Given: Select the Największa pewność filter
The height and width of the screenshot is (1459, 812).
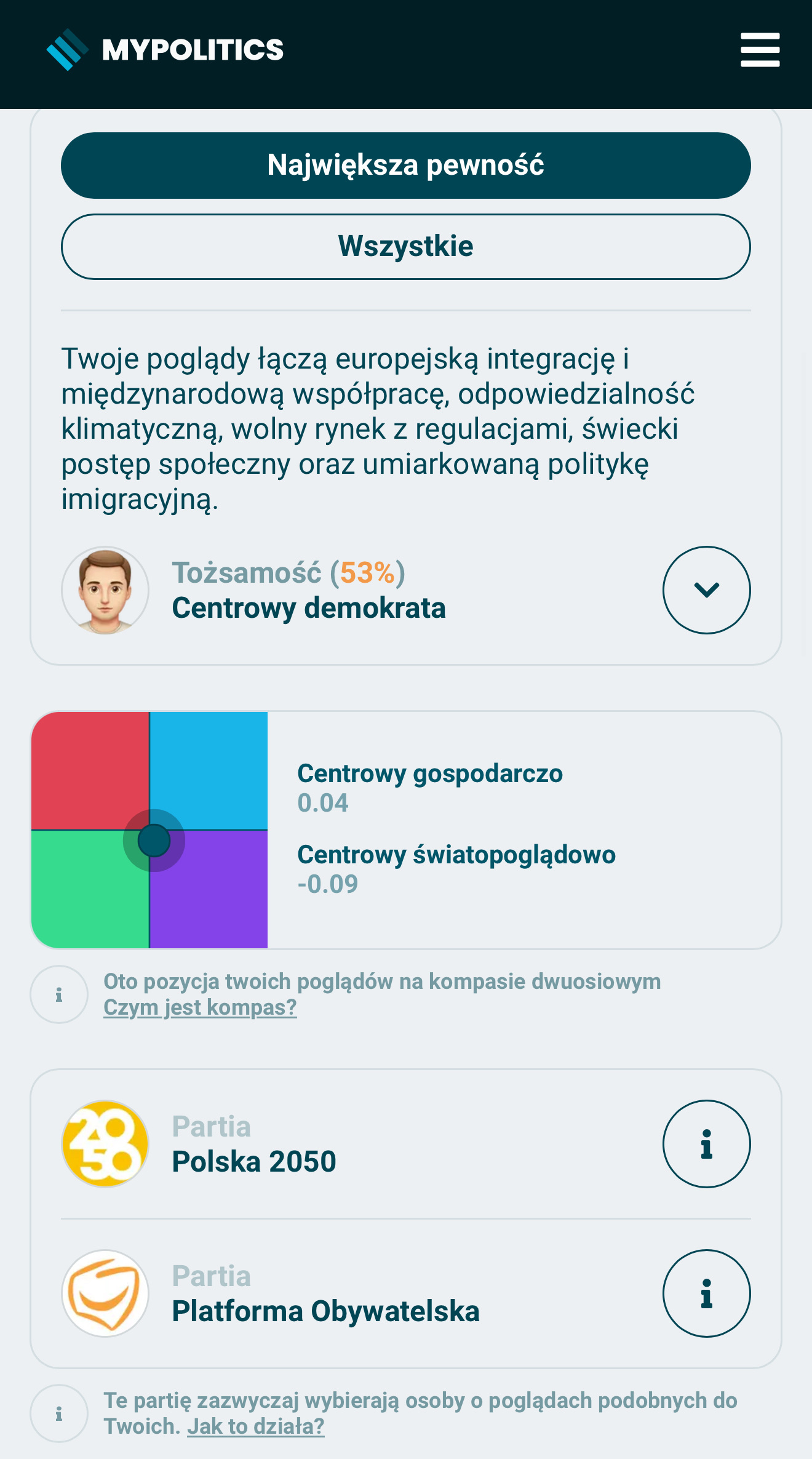Looking at the screenshot, I should [x=406, y=166].
